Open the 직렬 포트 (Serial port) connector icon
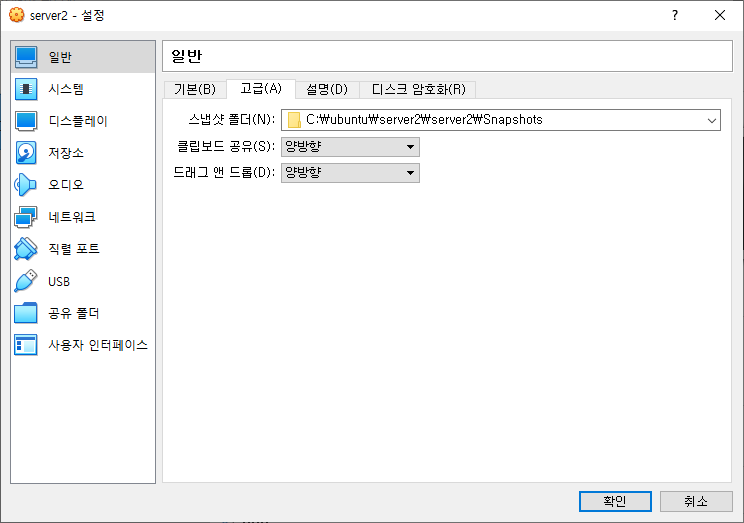744x523 pixels. [x=26, y=249]
